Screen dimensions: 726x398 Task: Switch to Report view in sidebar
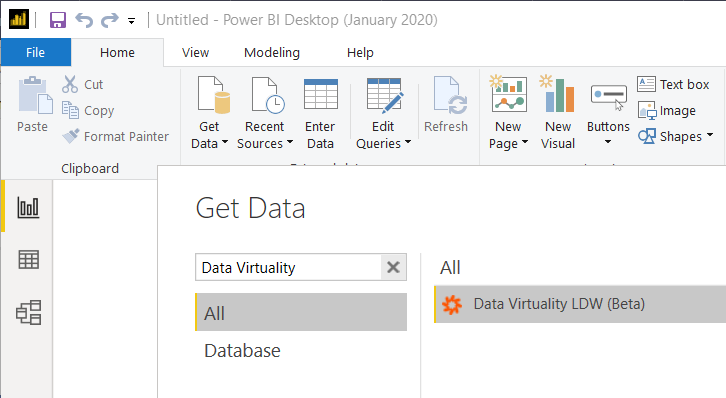(28, 207)
